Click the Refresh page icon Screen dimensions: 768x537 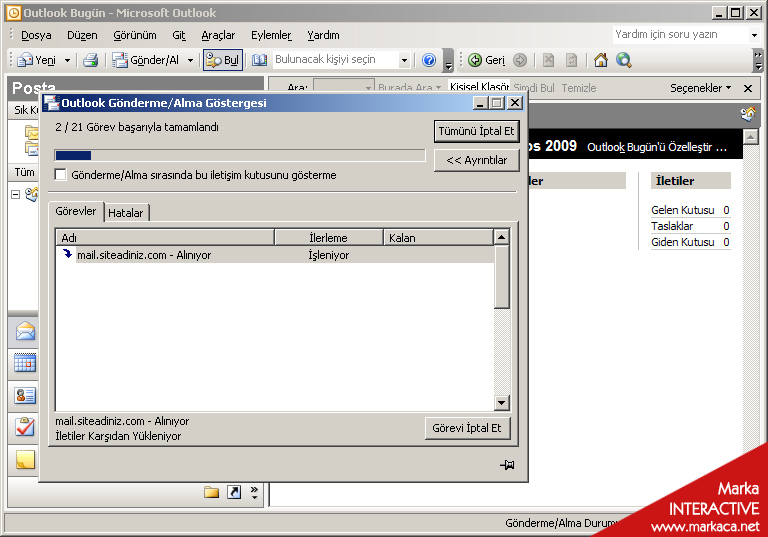pyautogui.click(x=572, y=60)
